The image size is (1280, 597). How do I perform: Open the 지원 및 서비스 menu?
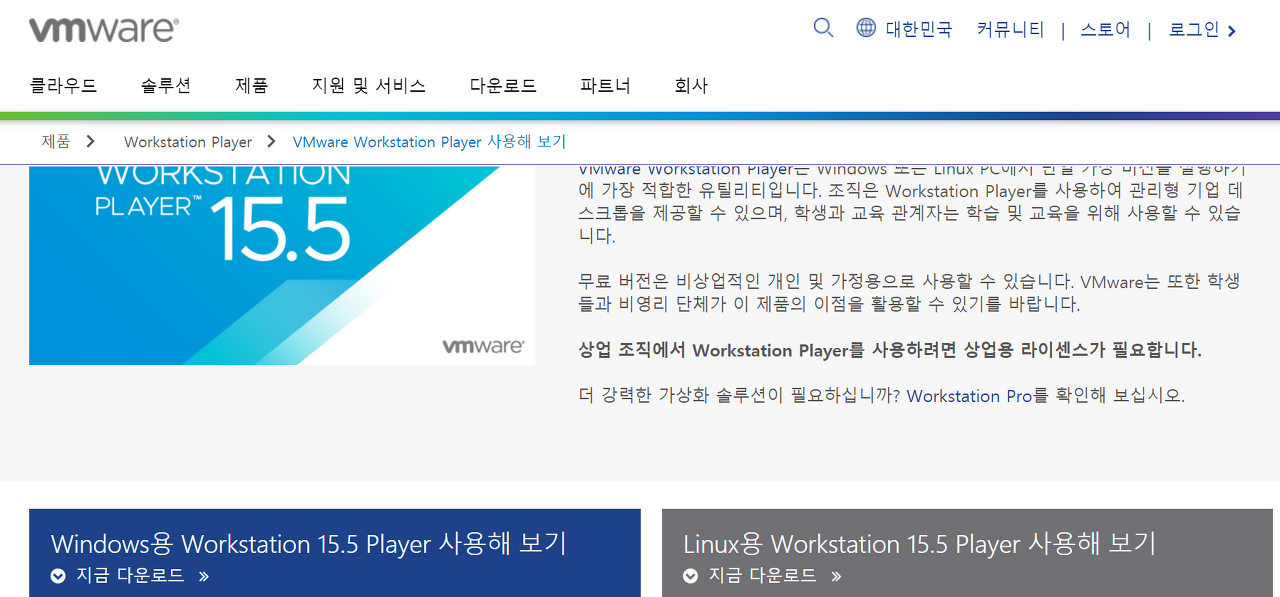(x=369, y=86)
